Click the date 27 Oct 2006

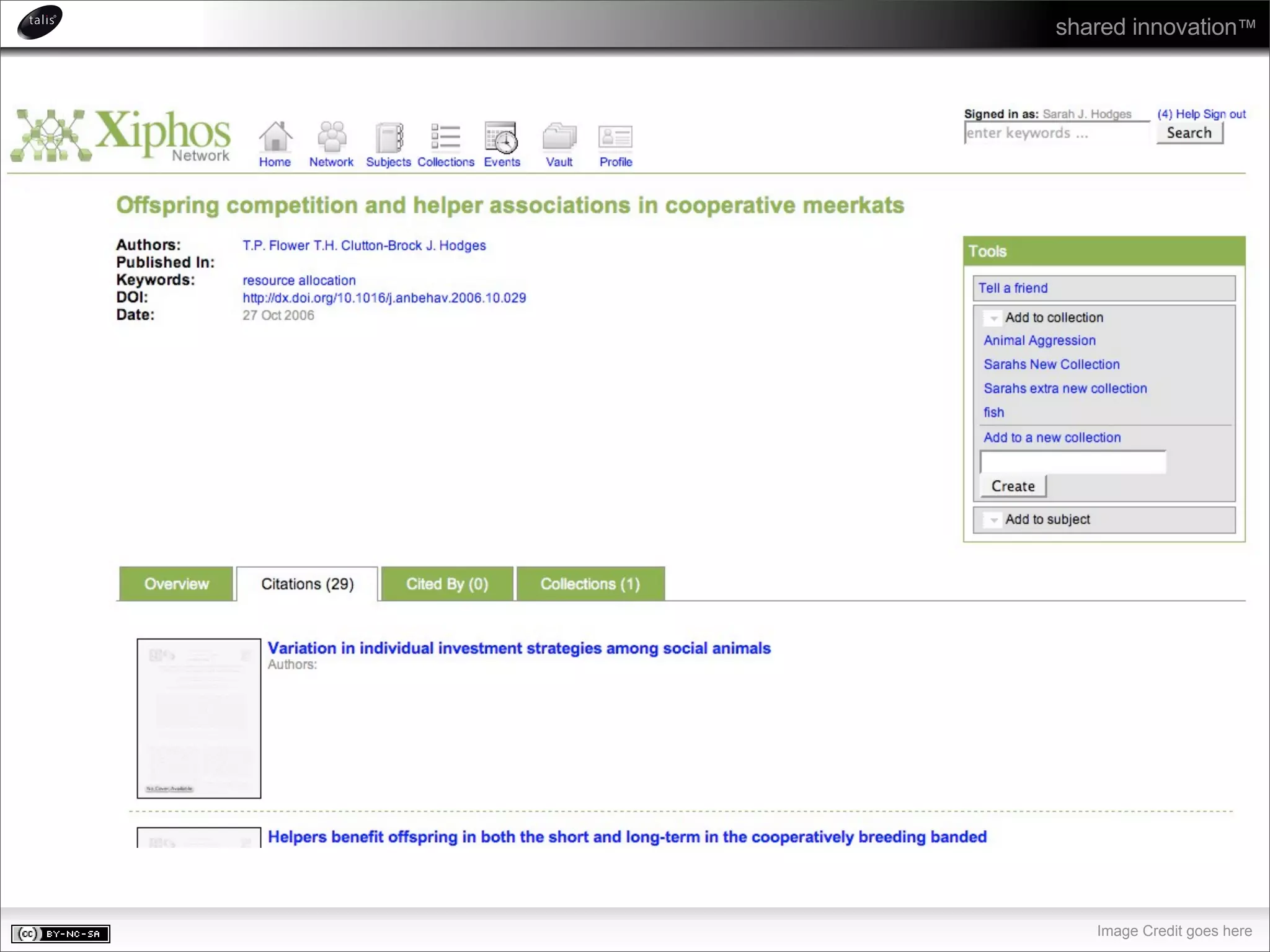(x=278, y=315)
